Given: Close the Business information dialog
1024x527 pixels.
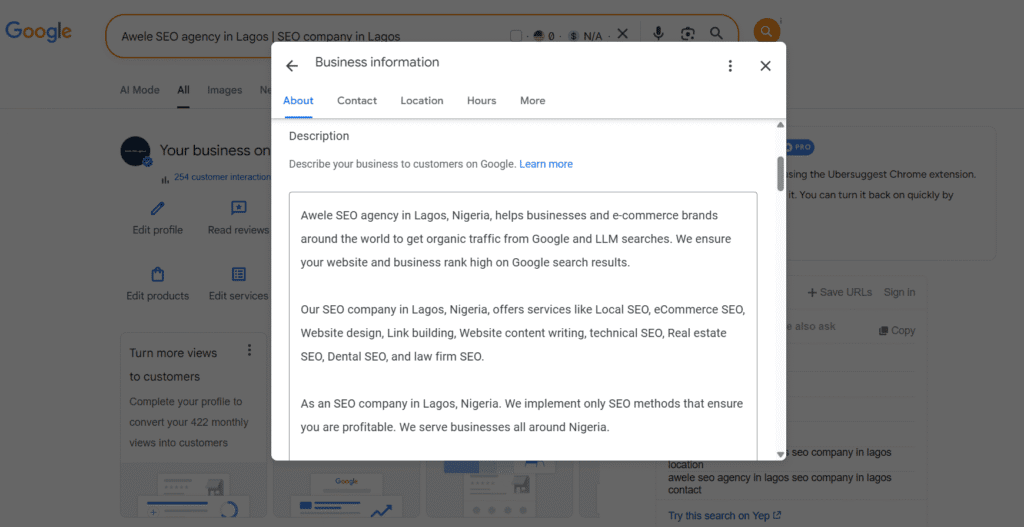Looking at the screenshot, I should coord(765,65).
